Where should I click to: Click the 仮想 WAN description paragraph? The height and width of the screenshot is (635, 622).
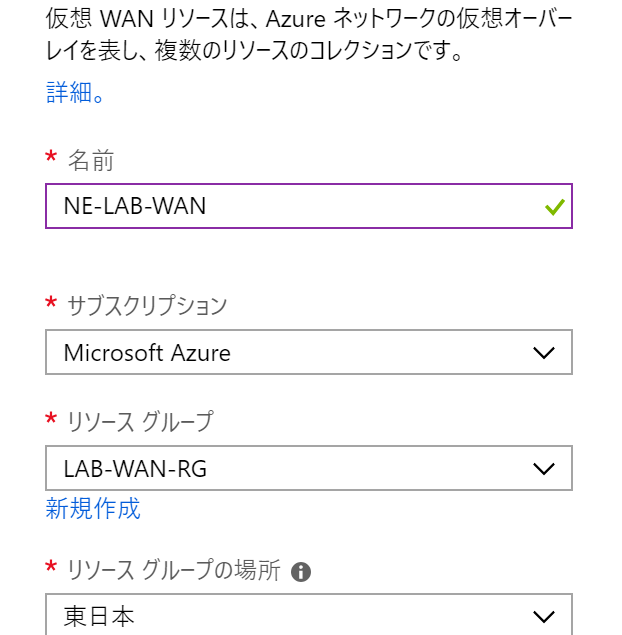point(300,34)
